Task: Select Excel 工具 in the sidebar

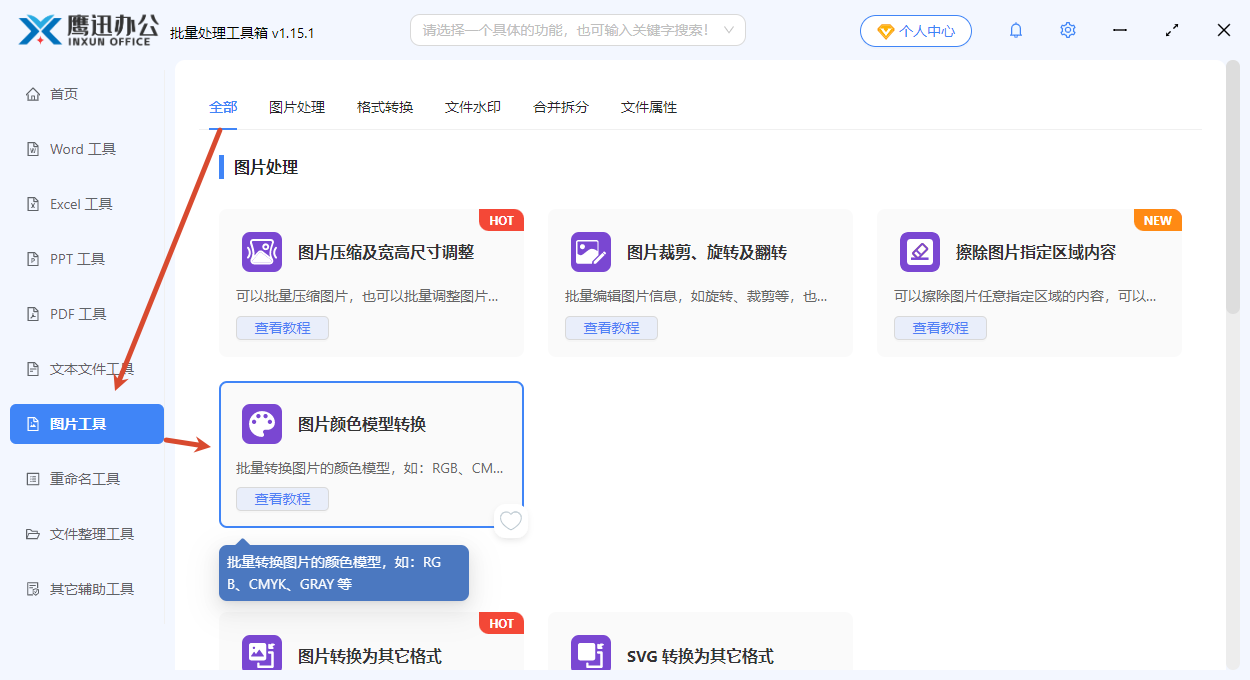Action: (x=87, y=204)
